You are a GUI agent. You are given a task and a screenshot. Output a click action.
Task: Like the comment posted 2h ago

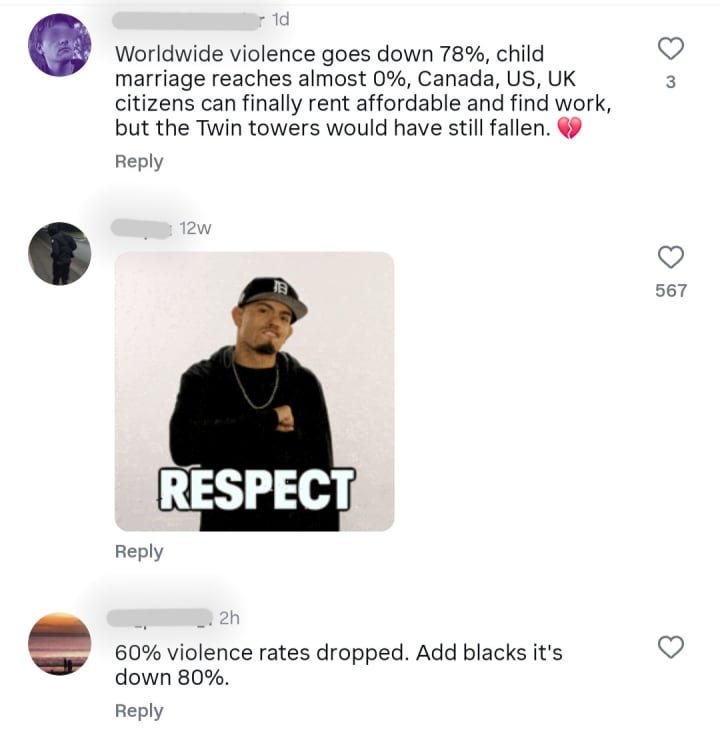(x=671, y=647)
